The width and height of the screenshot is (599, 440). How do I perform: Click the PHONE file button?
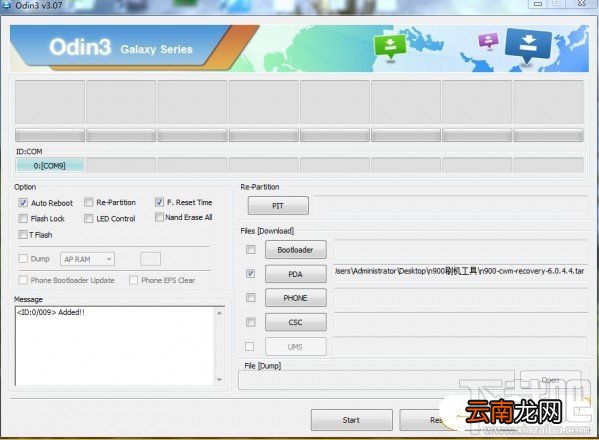(296, 298)
